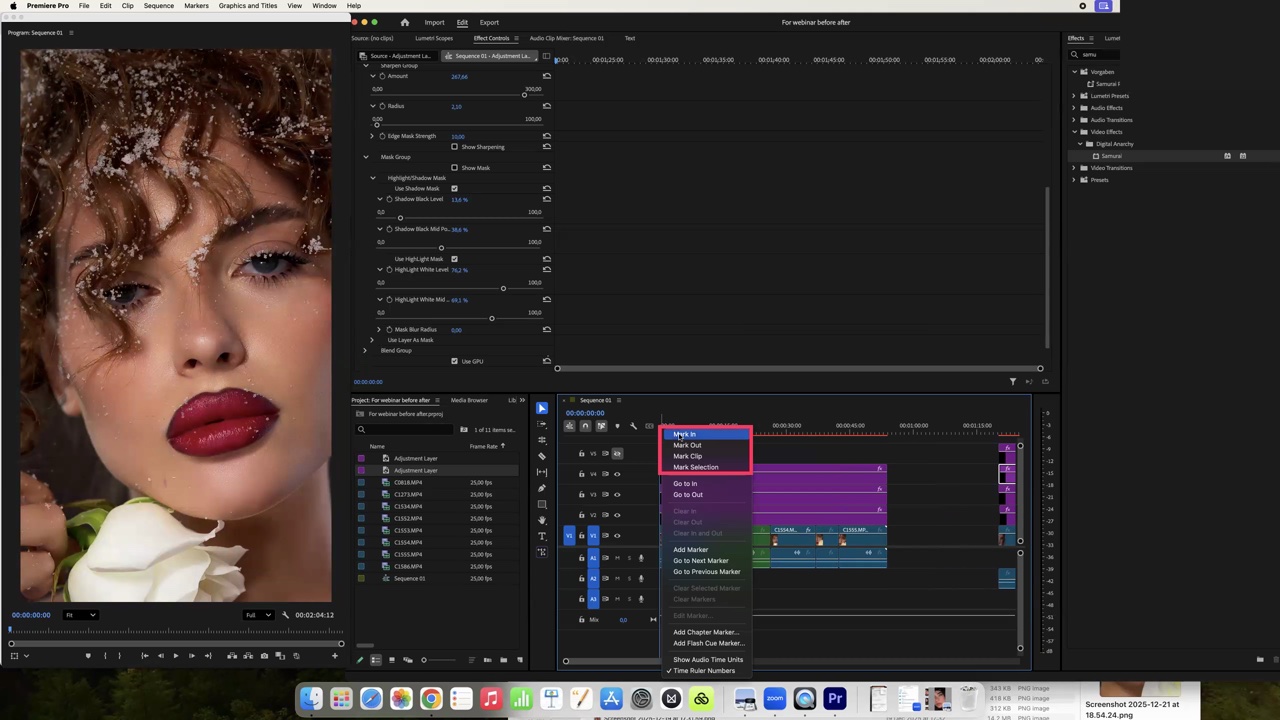
Task: Select the Type tool in the timeline toolbar
Action: tap(542, 536)
